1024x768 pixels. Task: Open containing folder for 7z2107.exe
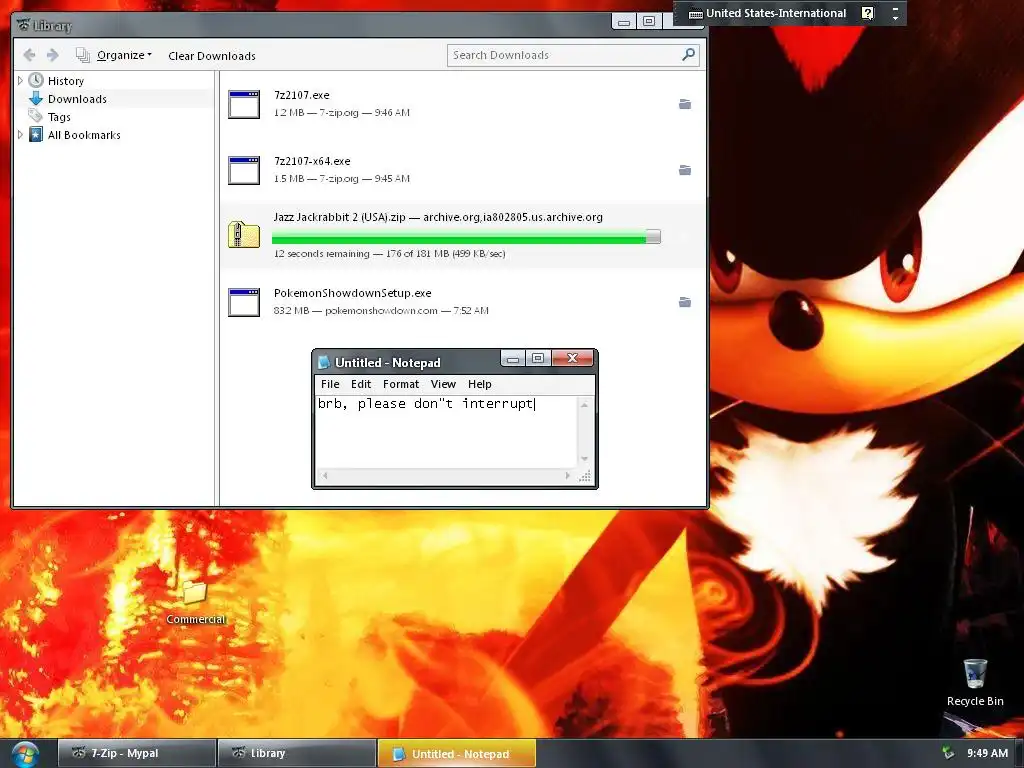click(684, 104)
